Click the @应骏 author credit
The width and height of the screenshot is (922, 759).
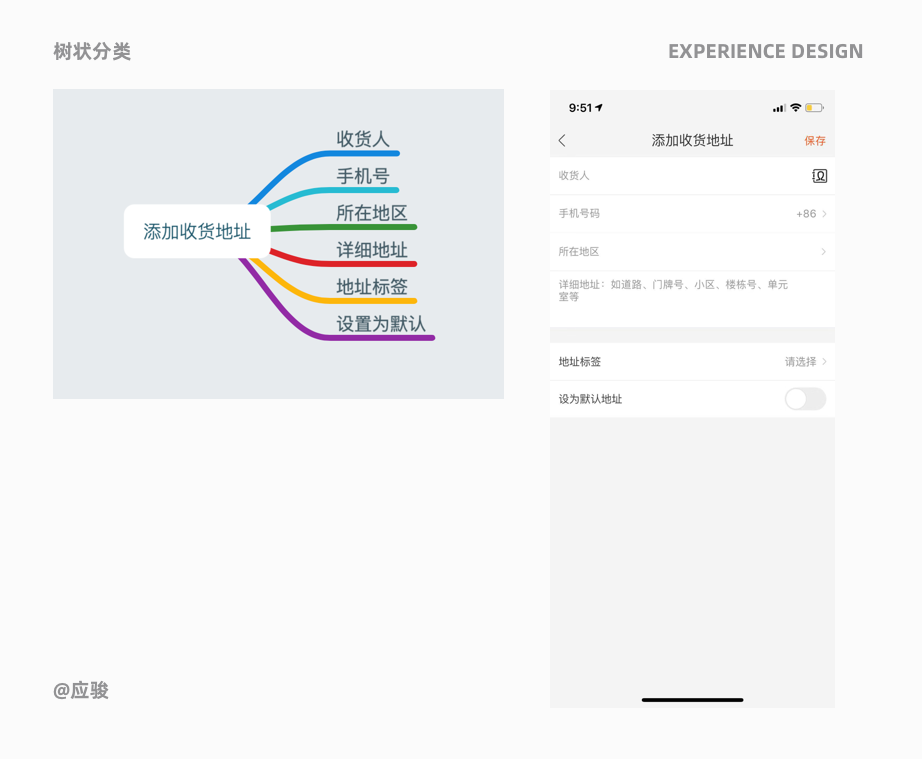coord(81,690)
